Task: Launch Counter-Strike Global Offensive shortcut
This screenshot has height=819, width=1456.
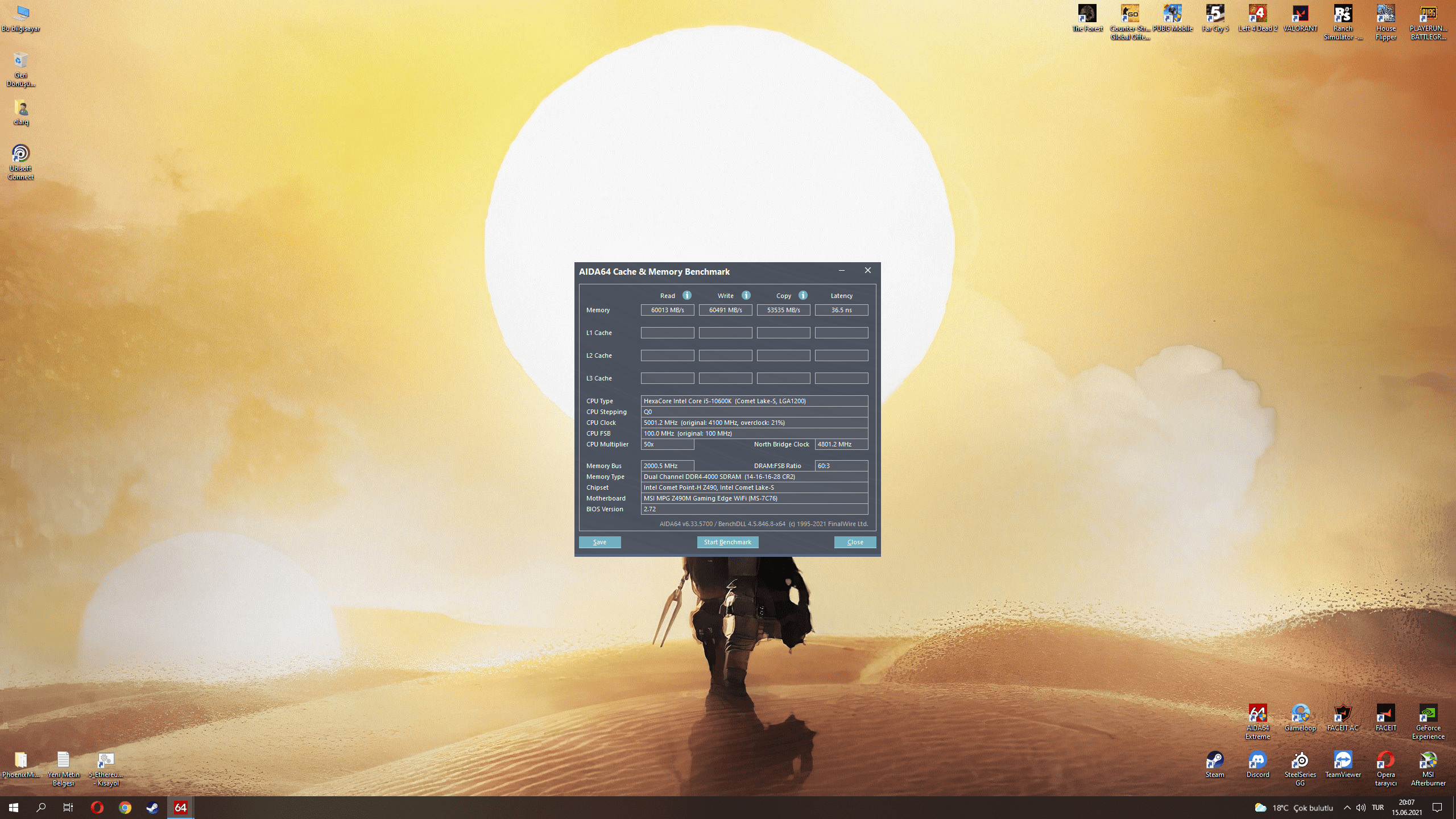Action: (1130, 22)
